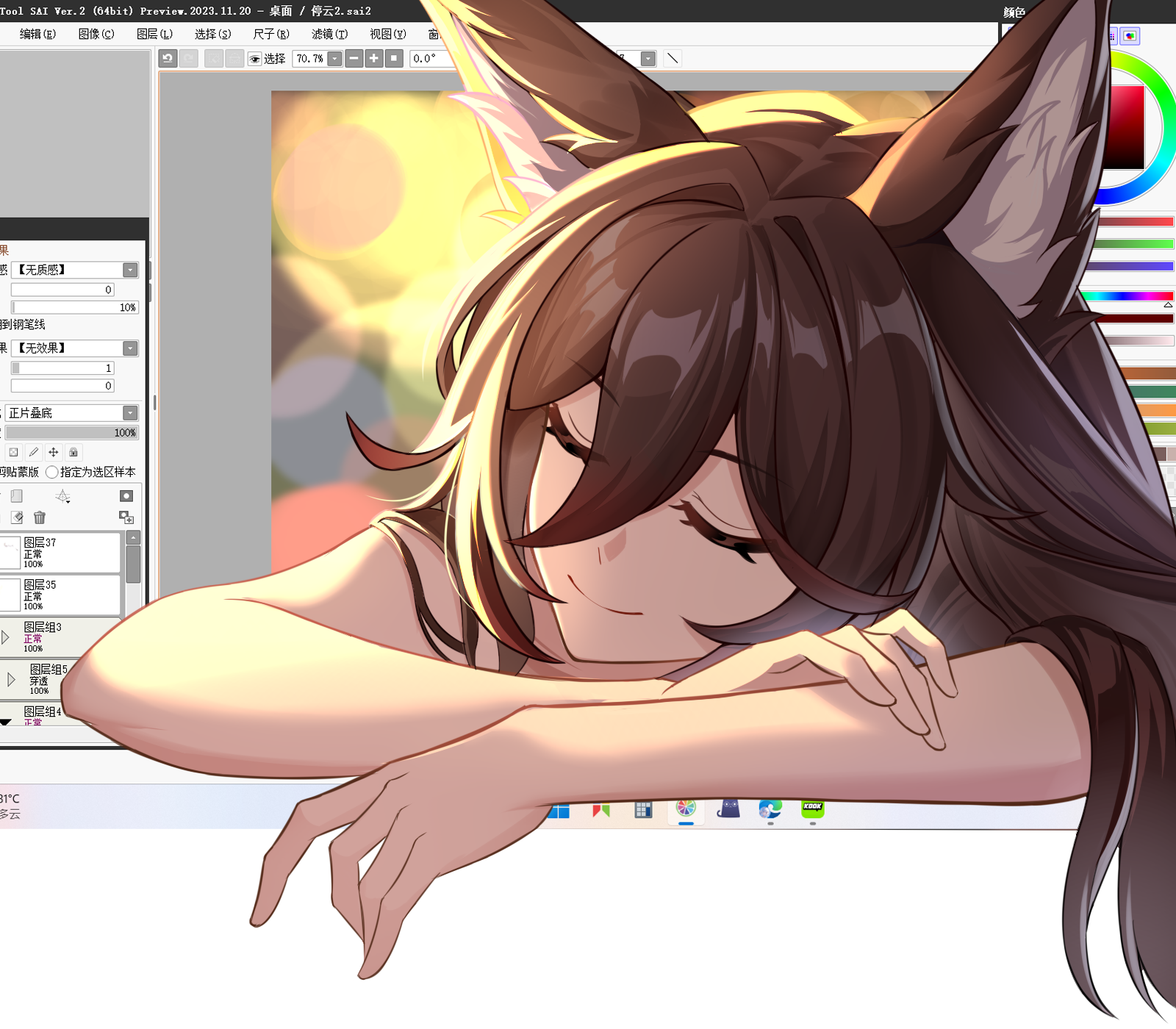Open the 正片叠底 blend mode dropdown
Viewport: 1176px width, 1029px height.
click(x=130, y=413)
